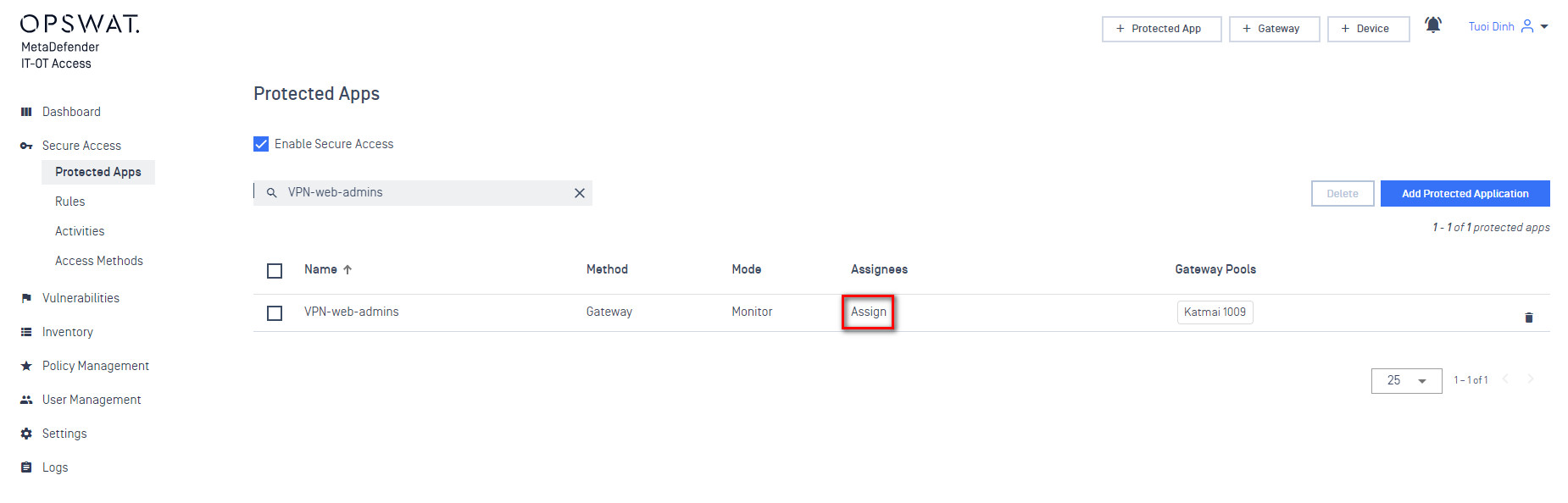
Task: Open the 25 rows-per-page dropdown
Action: coord(1406,381)
